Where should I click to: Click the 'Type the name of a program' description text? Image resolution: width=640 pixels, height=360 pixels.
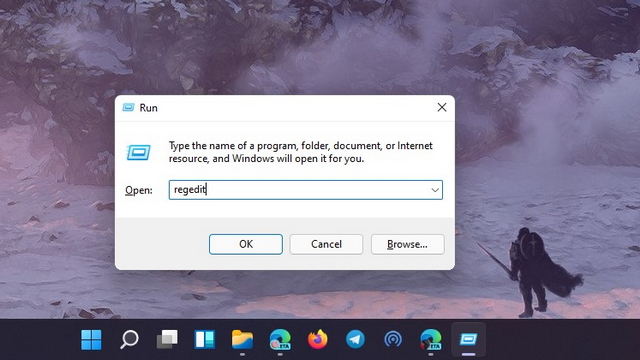click(x=301, y=152)
